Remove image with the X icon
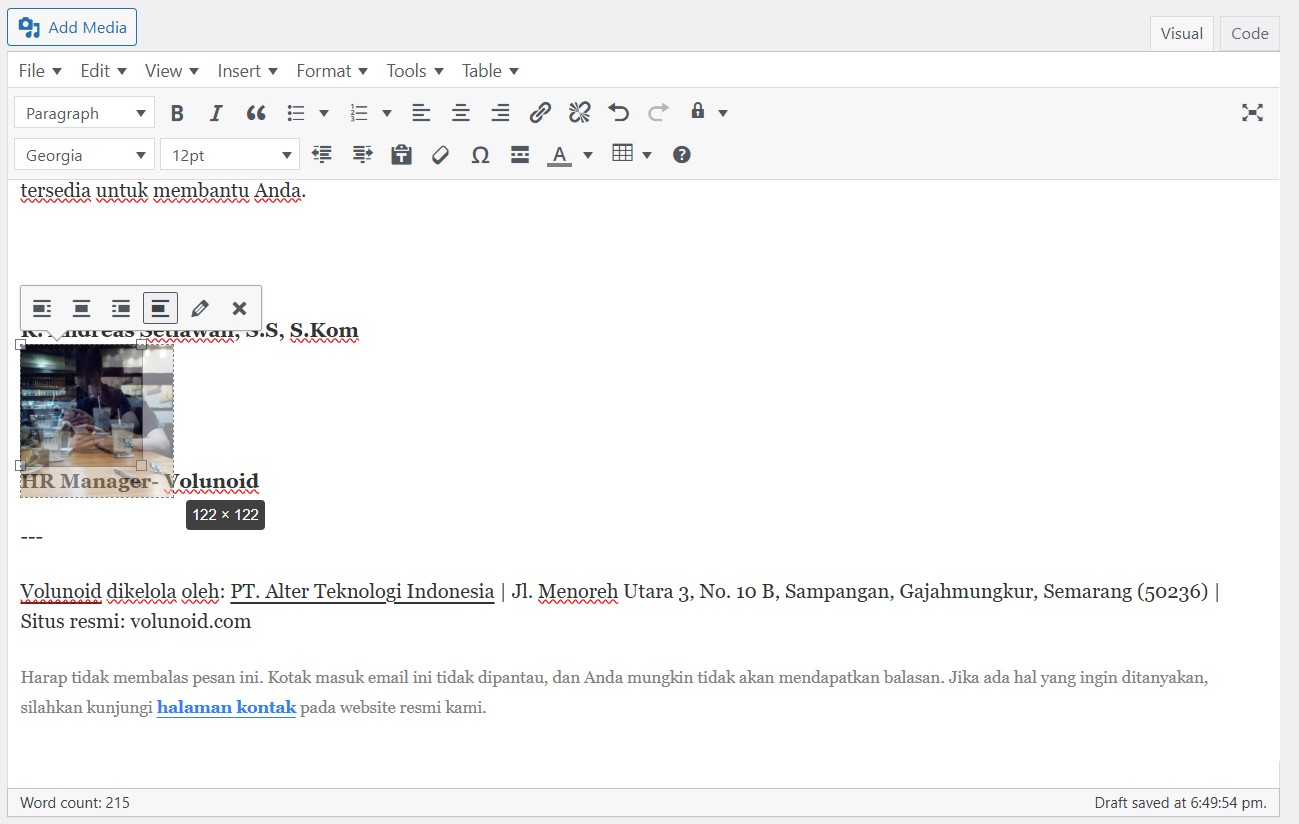The image size is (1299, 824). [239, 308]
